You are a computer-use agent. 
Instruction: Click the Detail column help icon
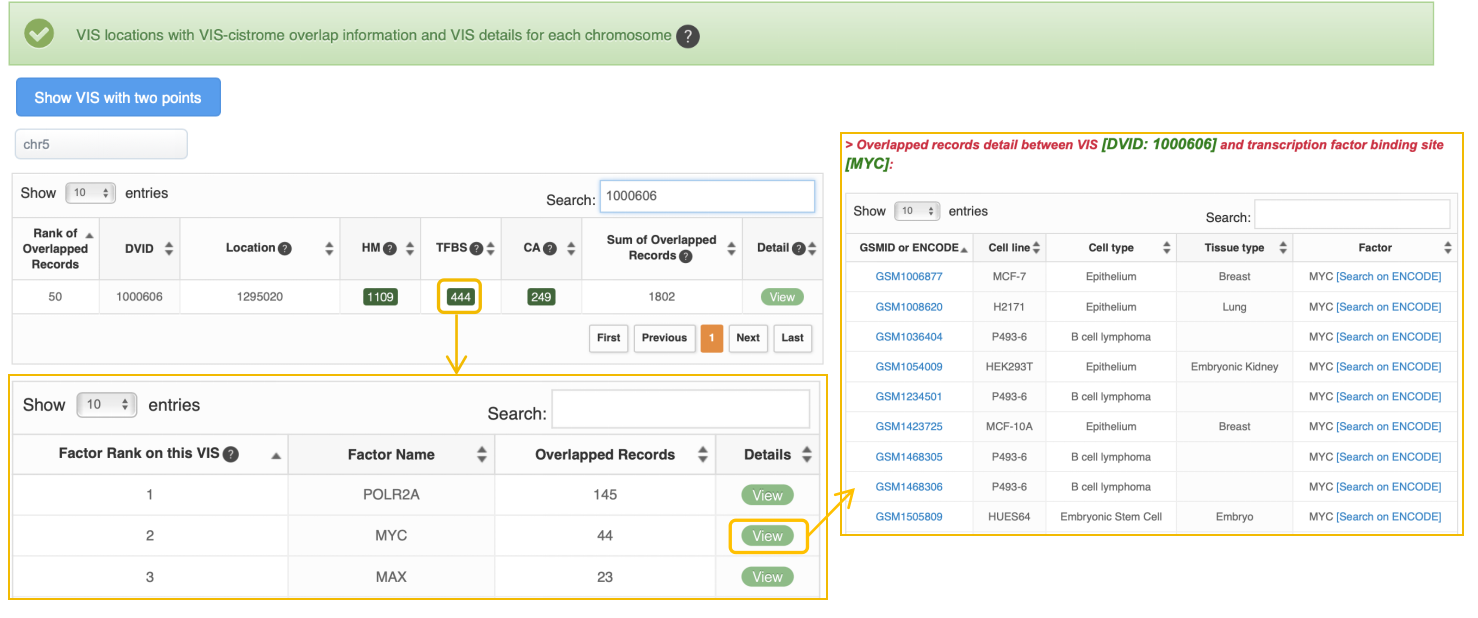(x=798, y=248)
